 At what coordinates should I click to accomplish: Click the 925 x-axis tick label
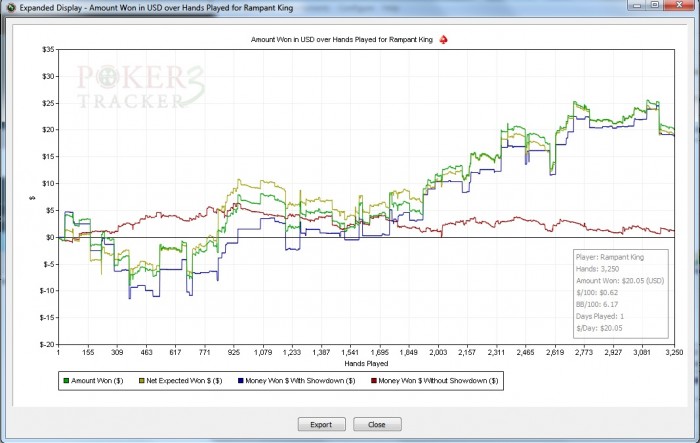[x=233, y=352]
